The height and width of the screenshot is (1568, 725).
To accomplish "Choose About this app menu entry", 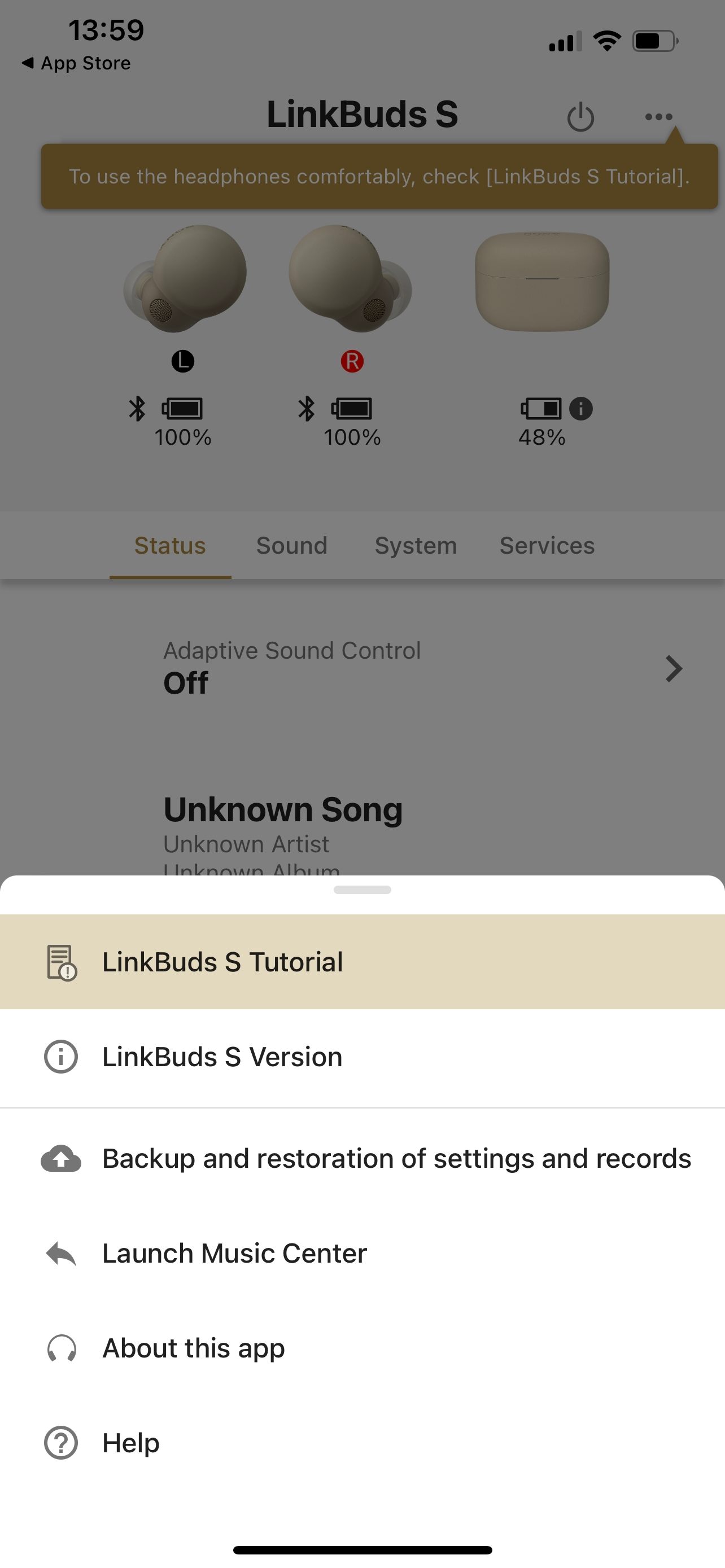I will [194, 1348].
